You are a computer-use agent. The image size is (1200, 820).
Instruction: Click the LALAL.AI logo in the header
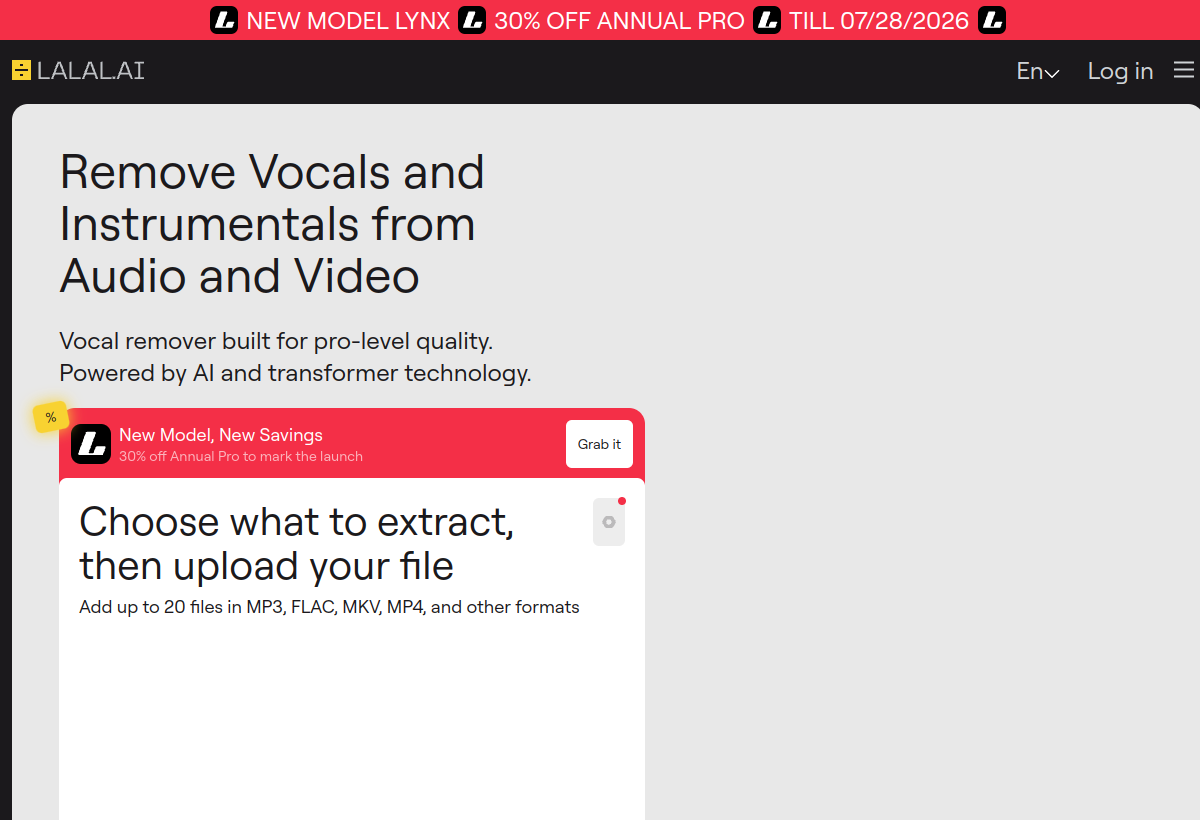coord(78,70)
